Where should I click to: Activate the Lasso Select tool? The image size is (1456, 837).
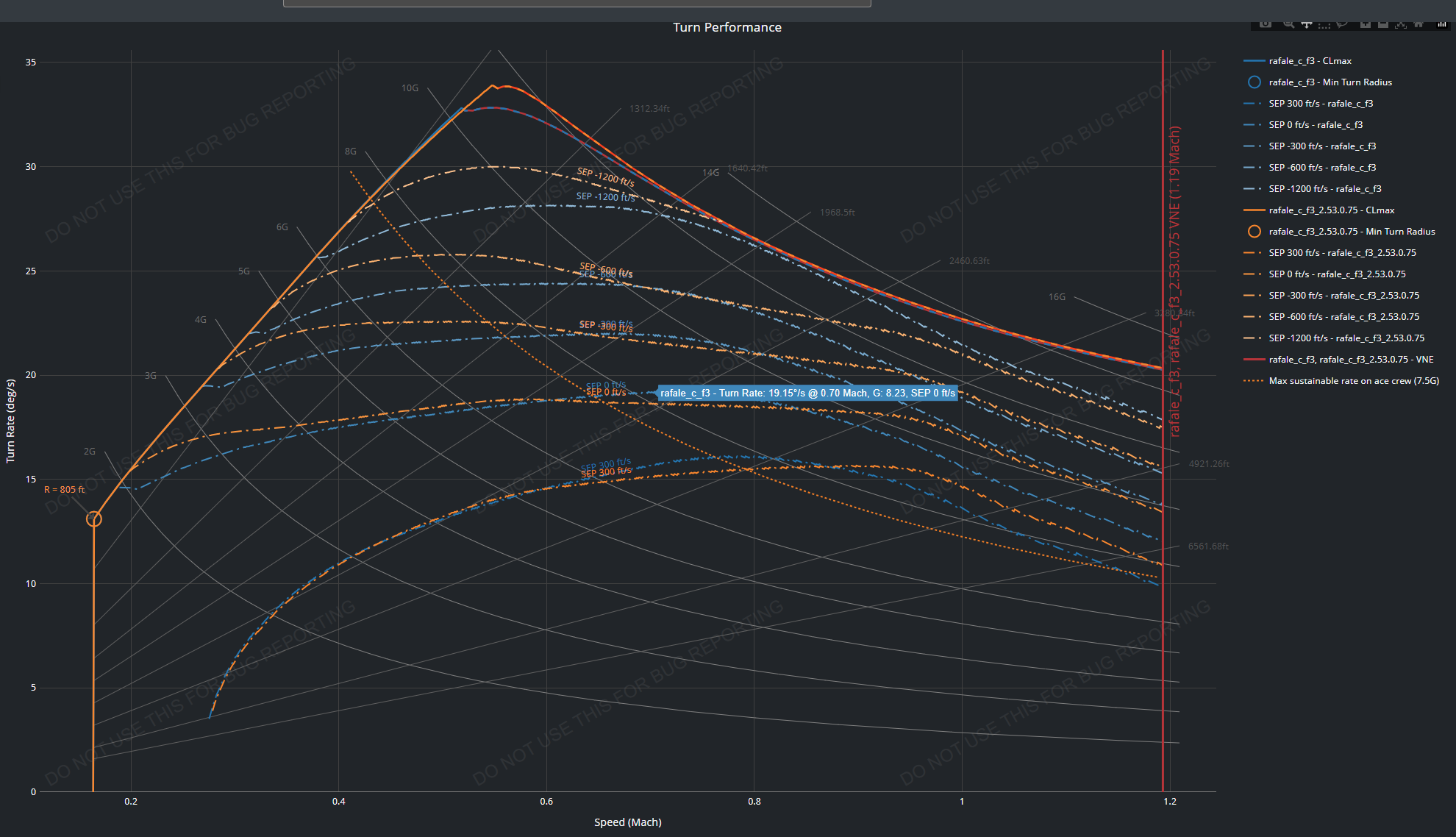1342,24
